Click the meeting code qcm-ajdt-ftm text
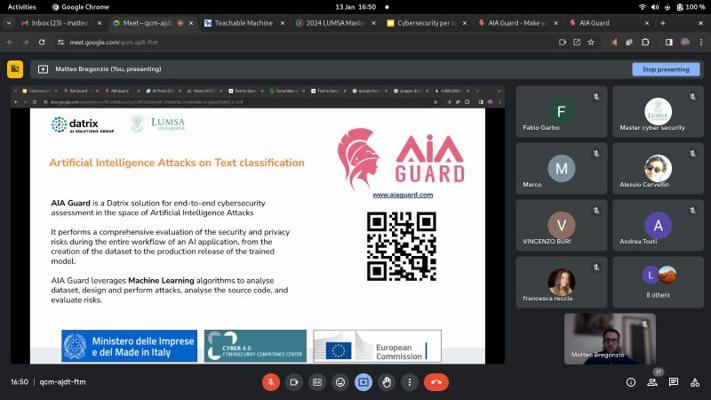Image resolution: width=711 pixels, height=400 pixels. coord(63,382)
